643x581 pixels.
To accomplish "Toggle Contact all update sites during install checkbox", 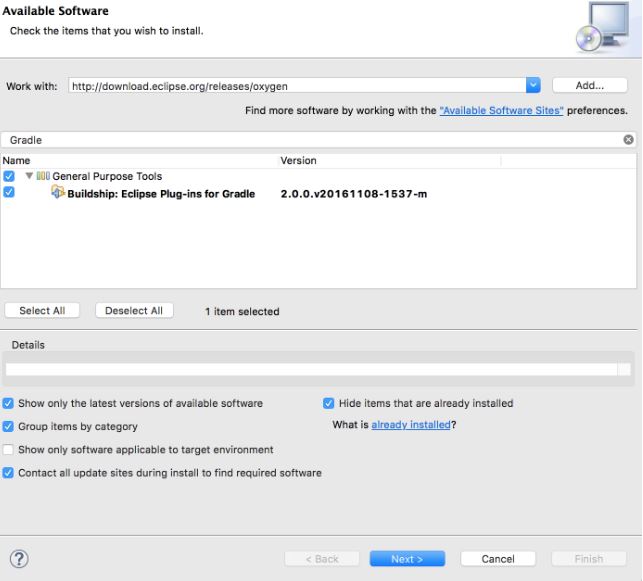I will coord(8,473).
